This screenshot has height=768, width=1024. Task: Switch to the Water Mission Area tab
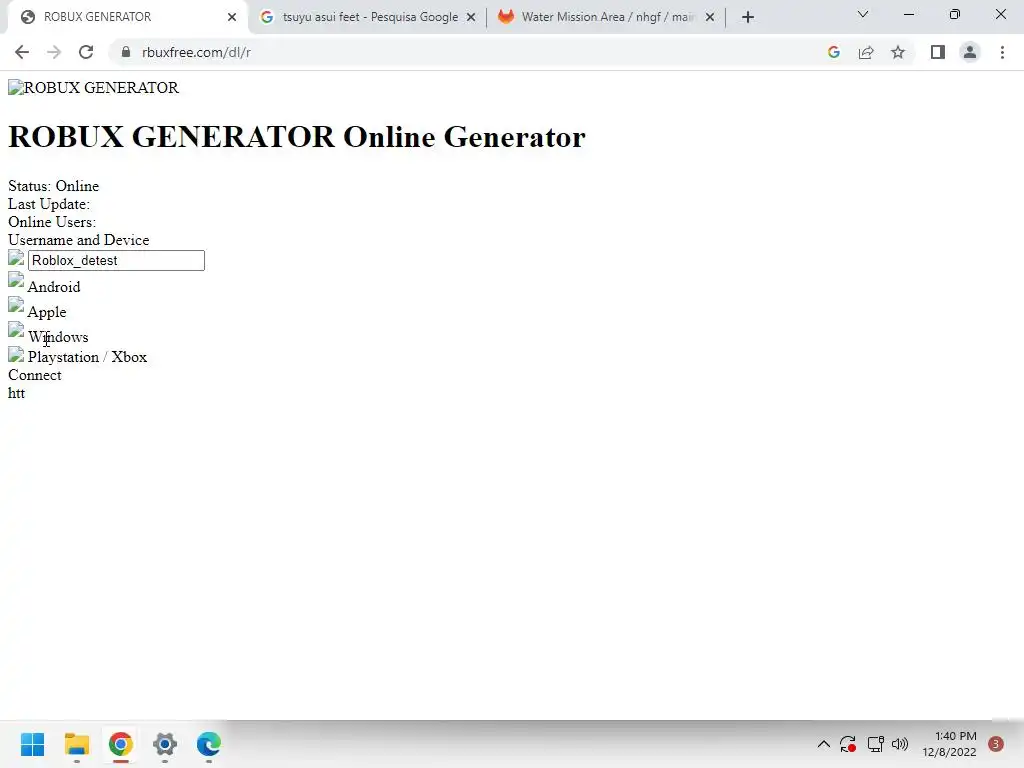tap(606, 17)
